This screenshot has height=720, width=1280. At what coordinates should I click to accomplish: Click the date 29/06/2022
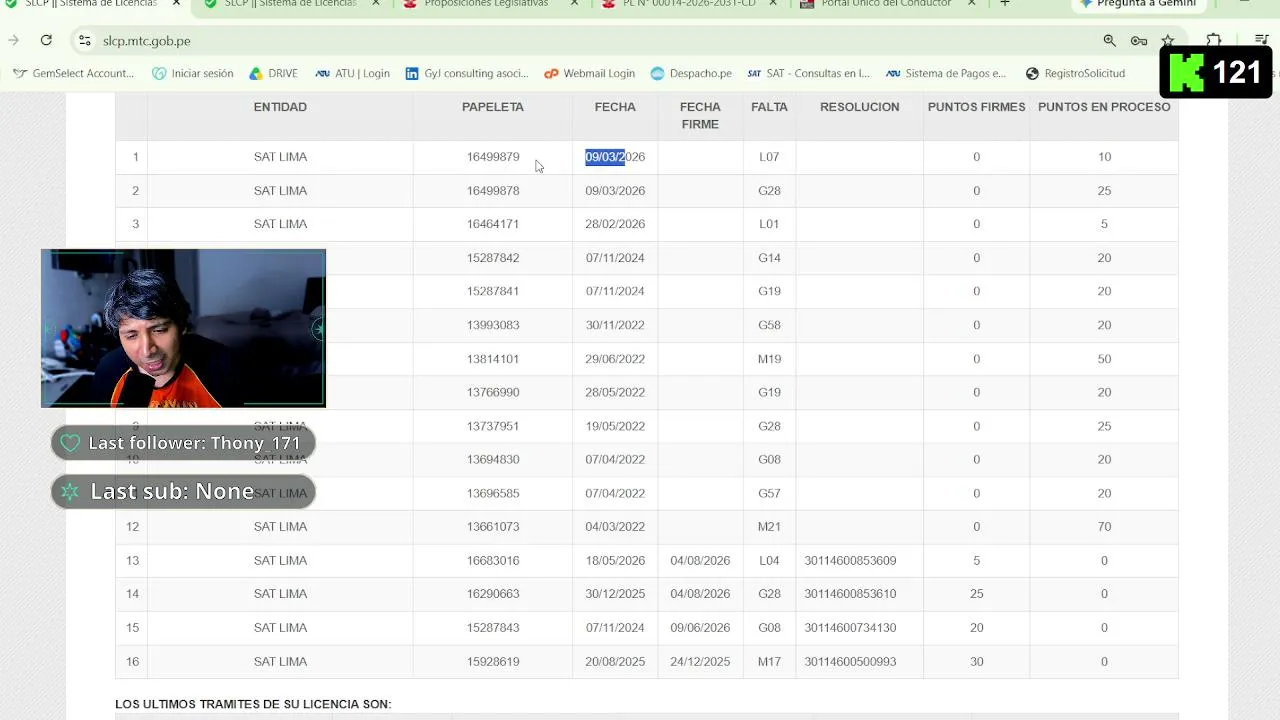tap(615, 359)
